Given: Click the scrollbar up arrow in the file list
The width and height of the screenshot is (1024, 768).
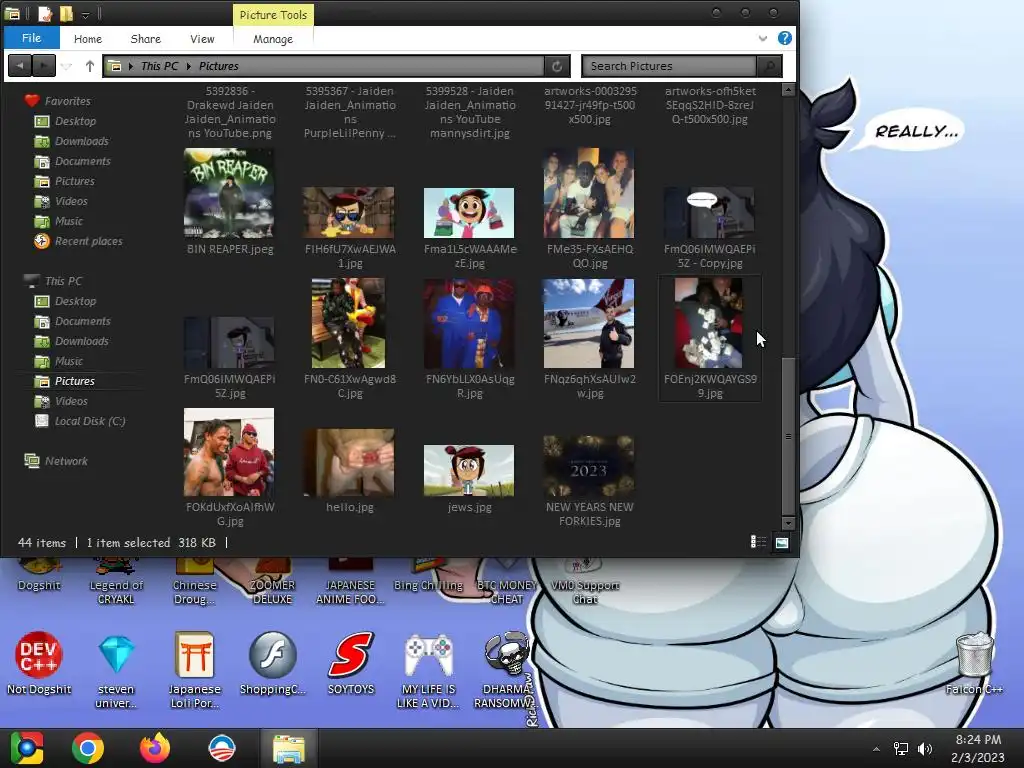Looking at the screenshot, I should [788, 90].
